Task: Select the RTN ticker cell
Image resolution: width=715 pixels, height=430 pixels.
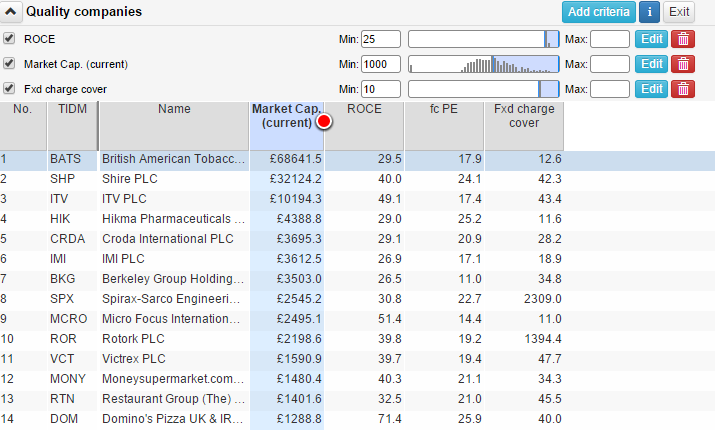Action: point(62,399)
